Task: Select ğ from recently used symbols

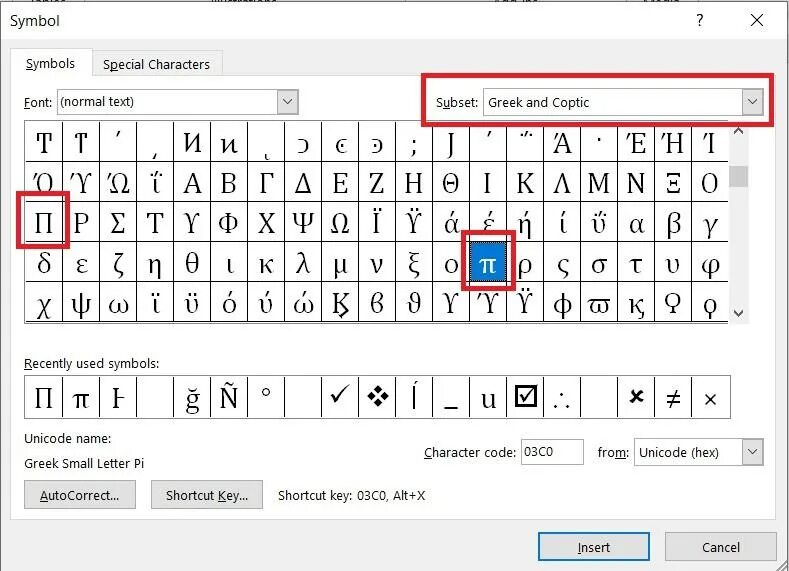Action: (192, 397)
